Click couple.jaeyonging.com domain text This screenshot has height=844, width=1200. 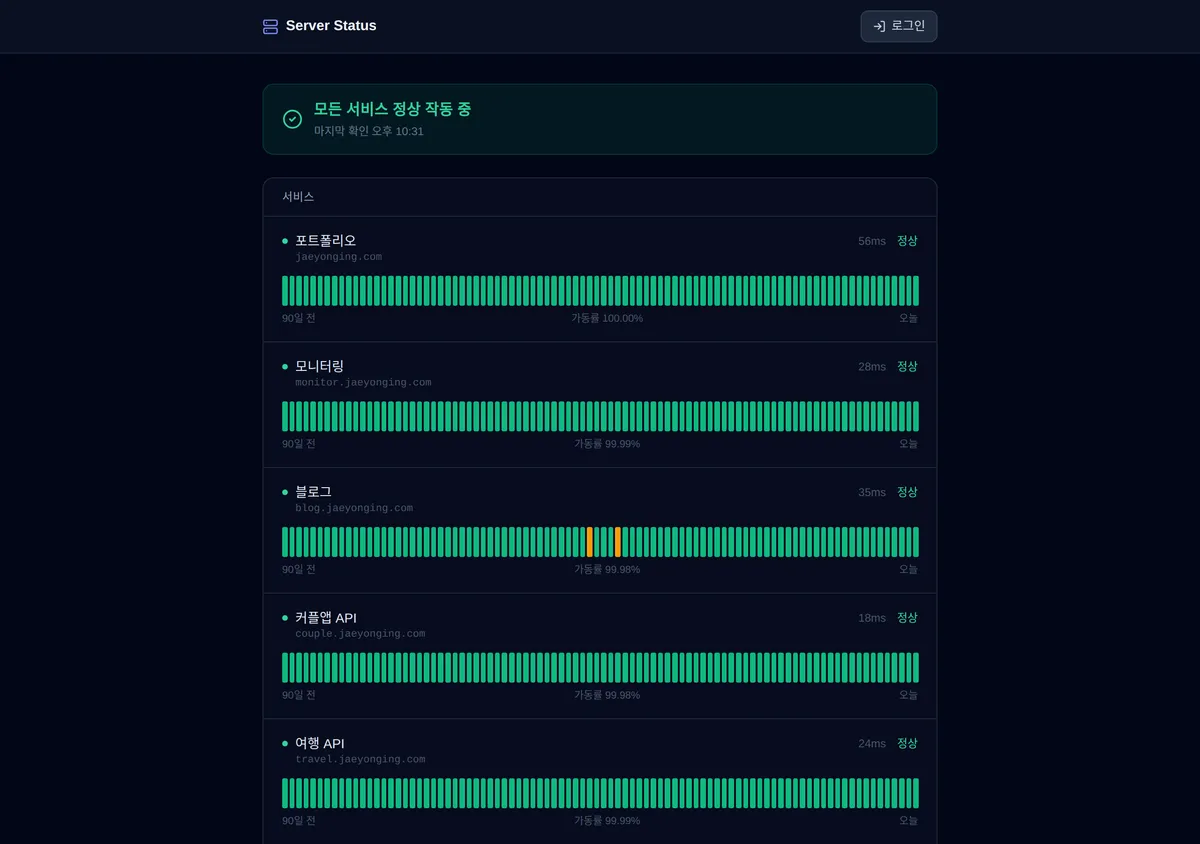click(360, 634)
